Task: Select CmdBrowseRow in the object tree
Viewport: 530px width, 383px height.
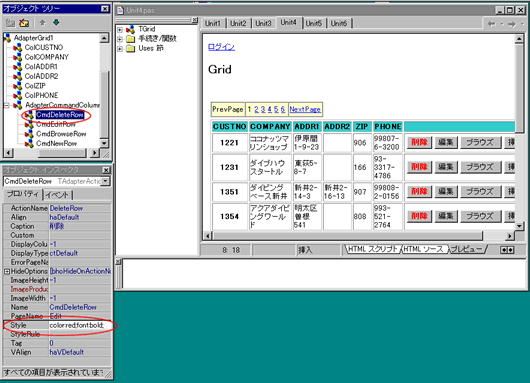Action: (x=61, y=134)
